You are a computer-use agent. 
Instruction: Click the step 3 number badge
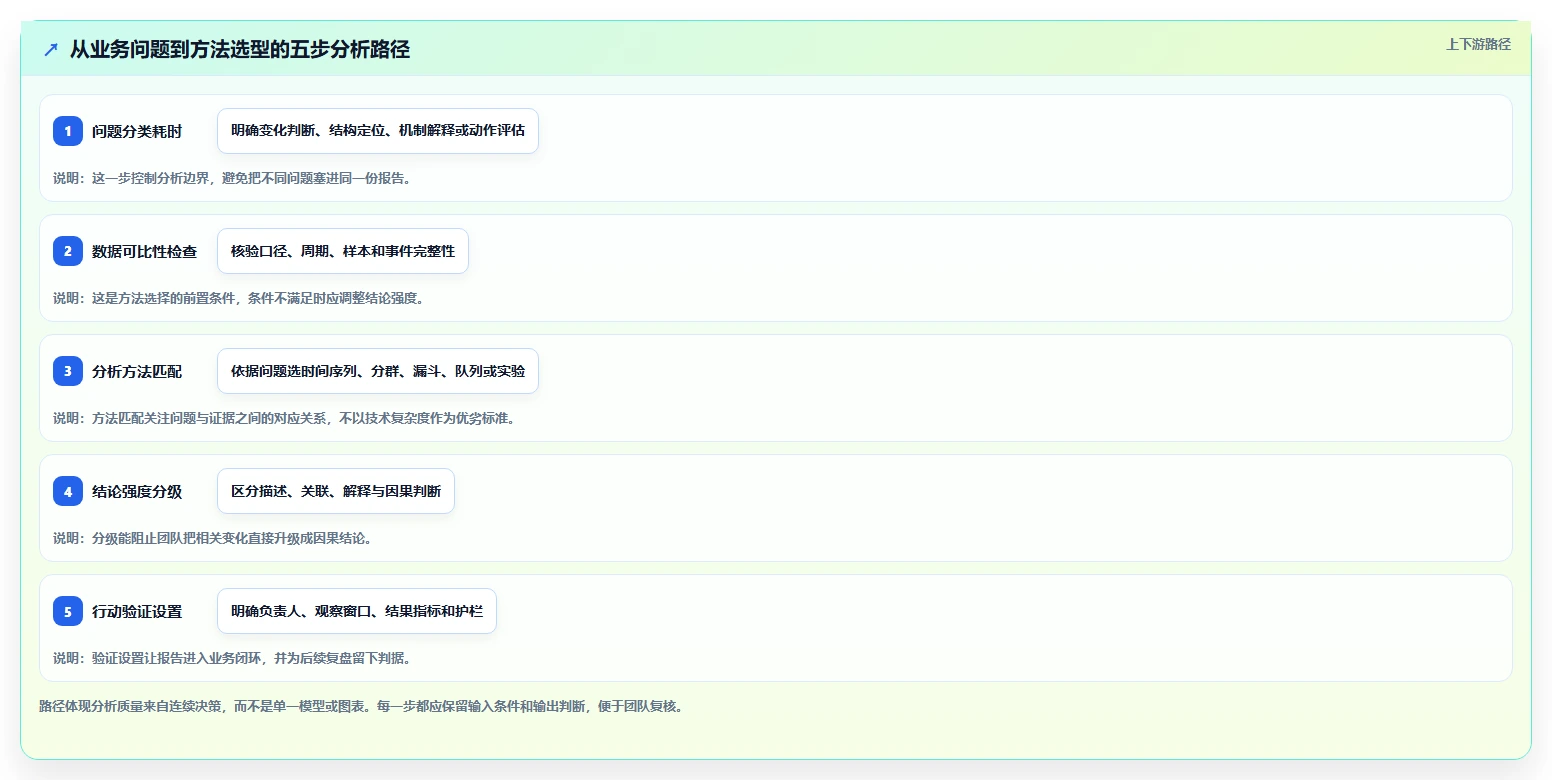pyautogui.click(x=68, y=371)
